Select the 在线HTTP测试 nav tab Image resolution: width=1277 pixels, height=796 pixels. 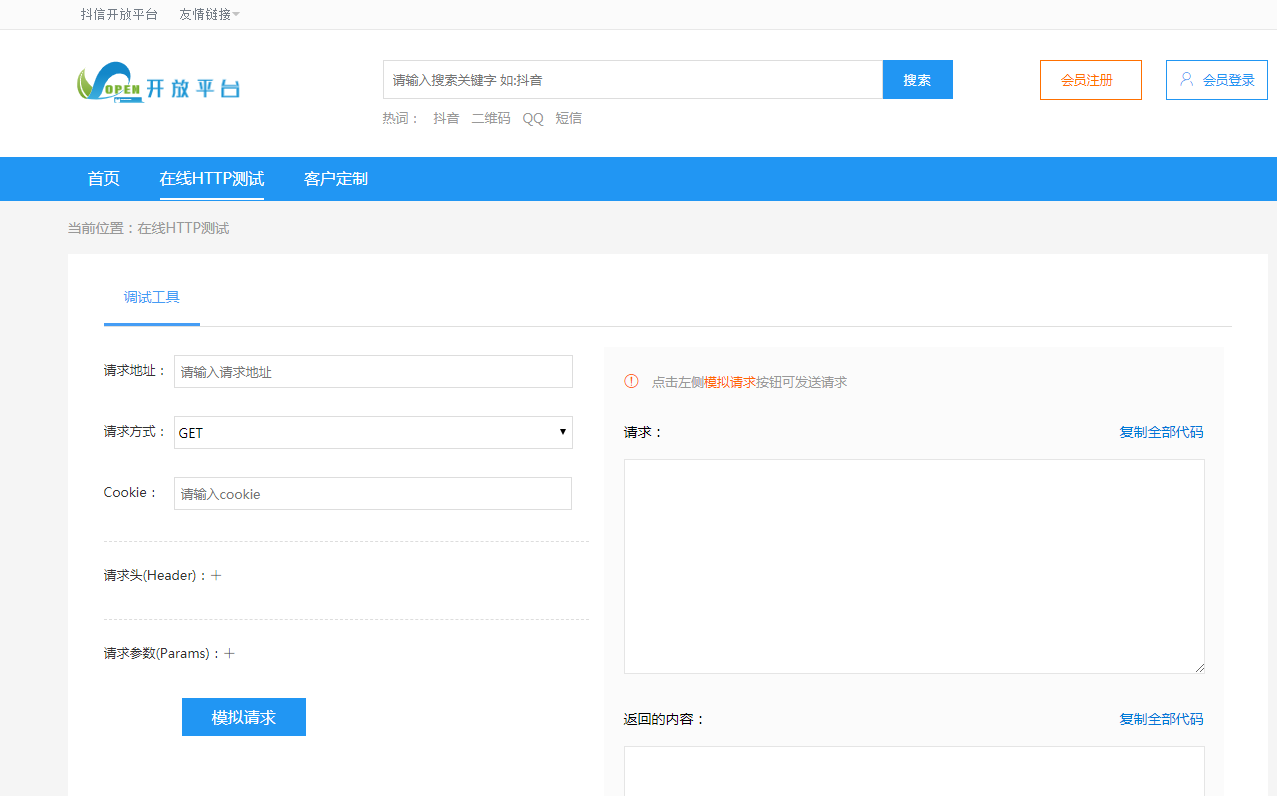click(x=211, y=179)
